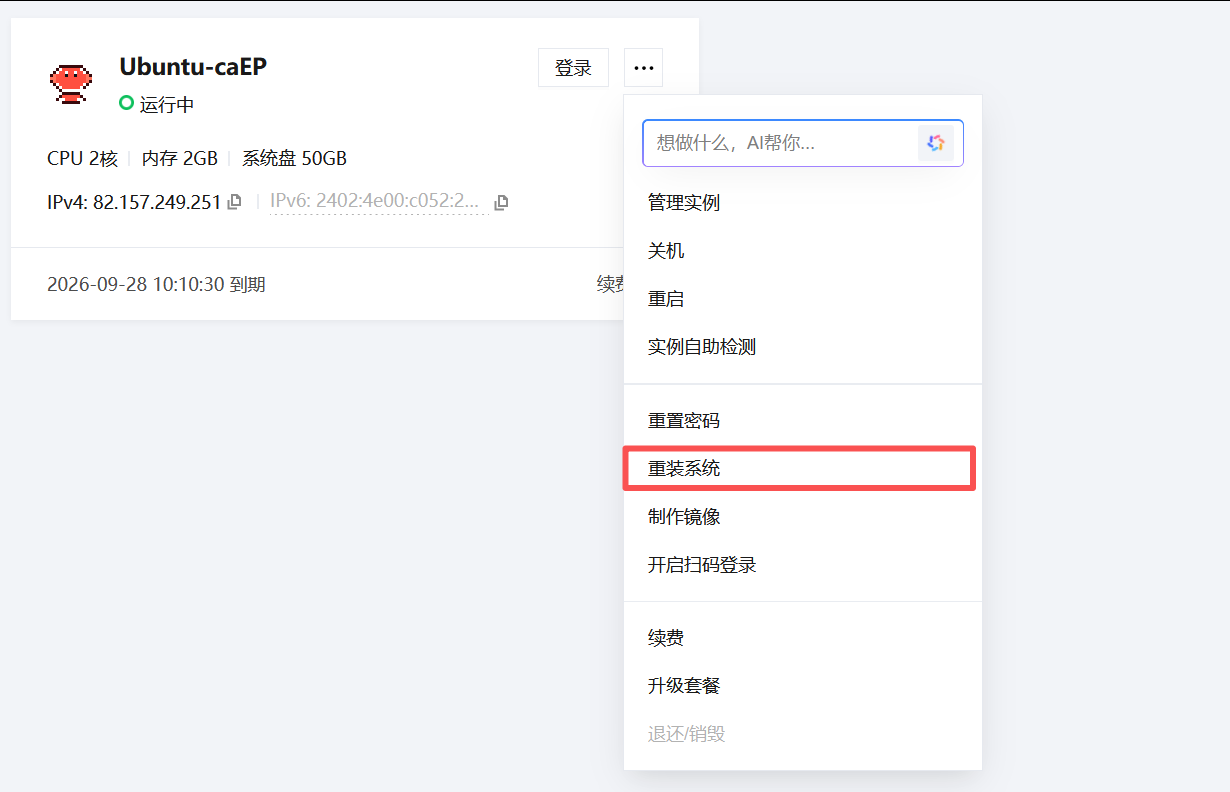Open 实例自助检测 from the menu
Viewport: 1230px width, 792px height.
[702, 347]
